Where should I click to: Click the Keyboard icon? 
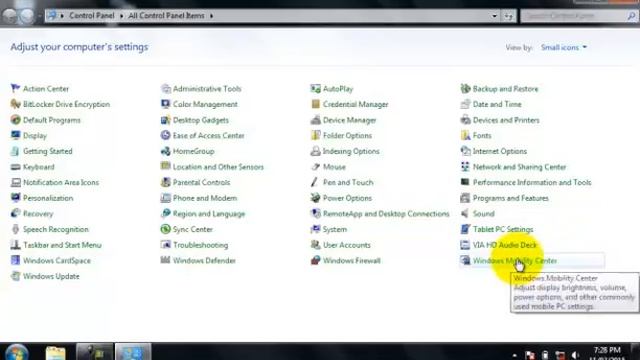click(x=16, y=167)
